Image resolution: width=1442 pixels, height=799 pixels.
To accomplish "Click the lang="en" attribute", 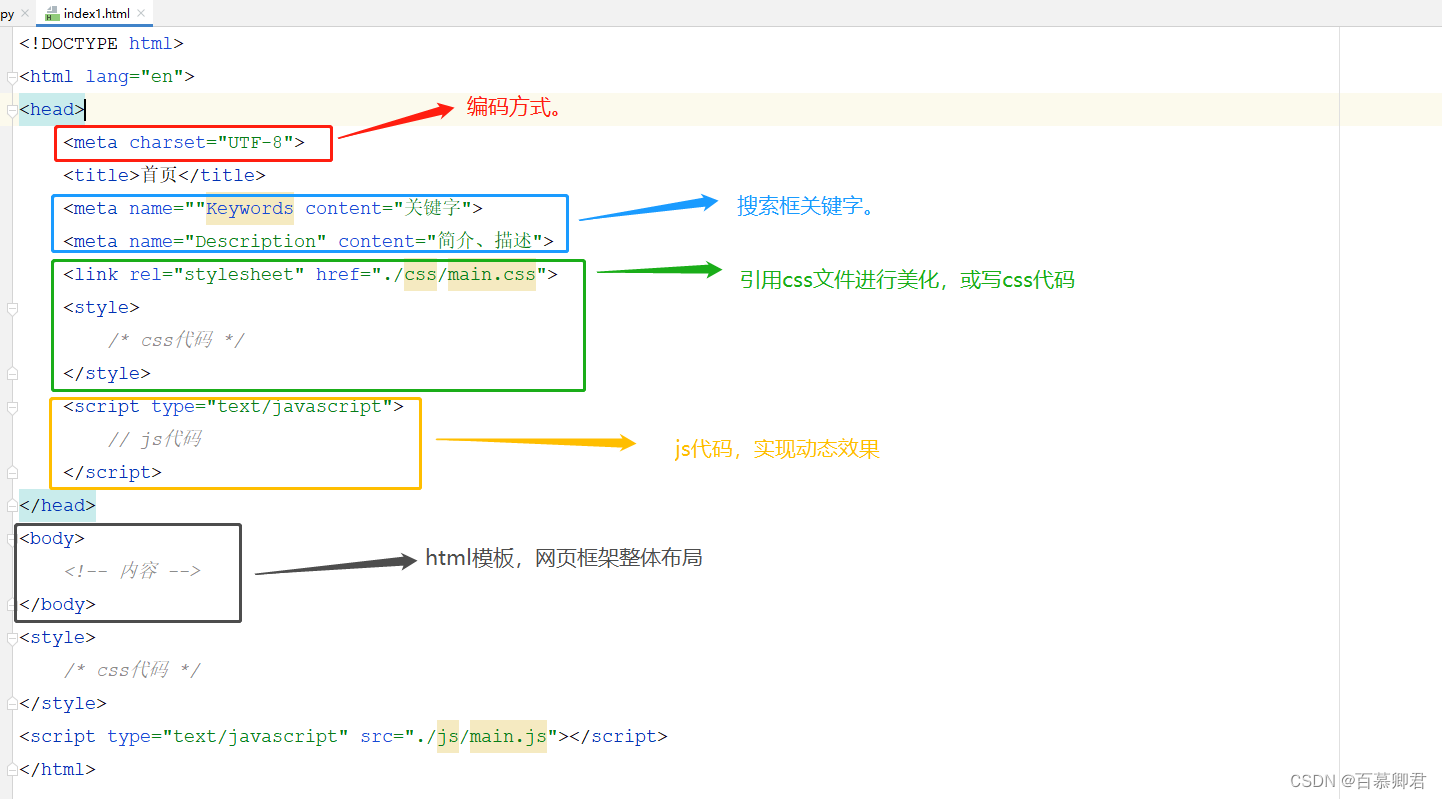I will (x=134, y=77).
